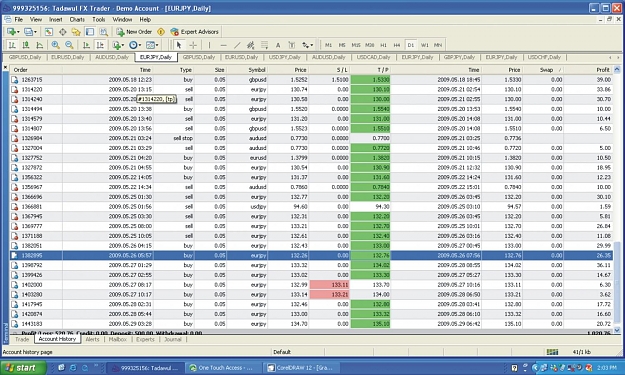Toggle chart Auto Scroll

click(86, 45)
